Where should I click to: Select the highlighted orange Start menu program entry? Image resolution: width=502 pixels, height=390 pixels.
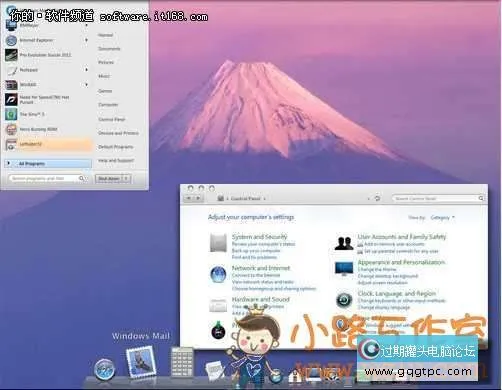point(48,144)
